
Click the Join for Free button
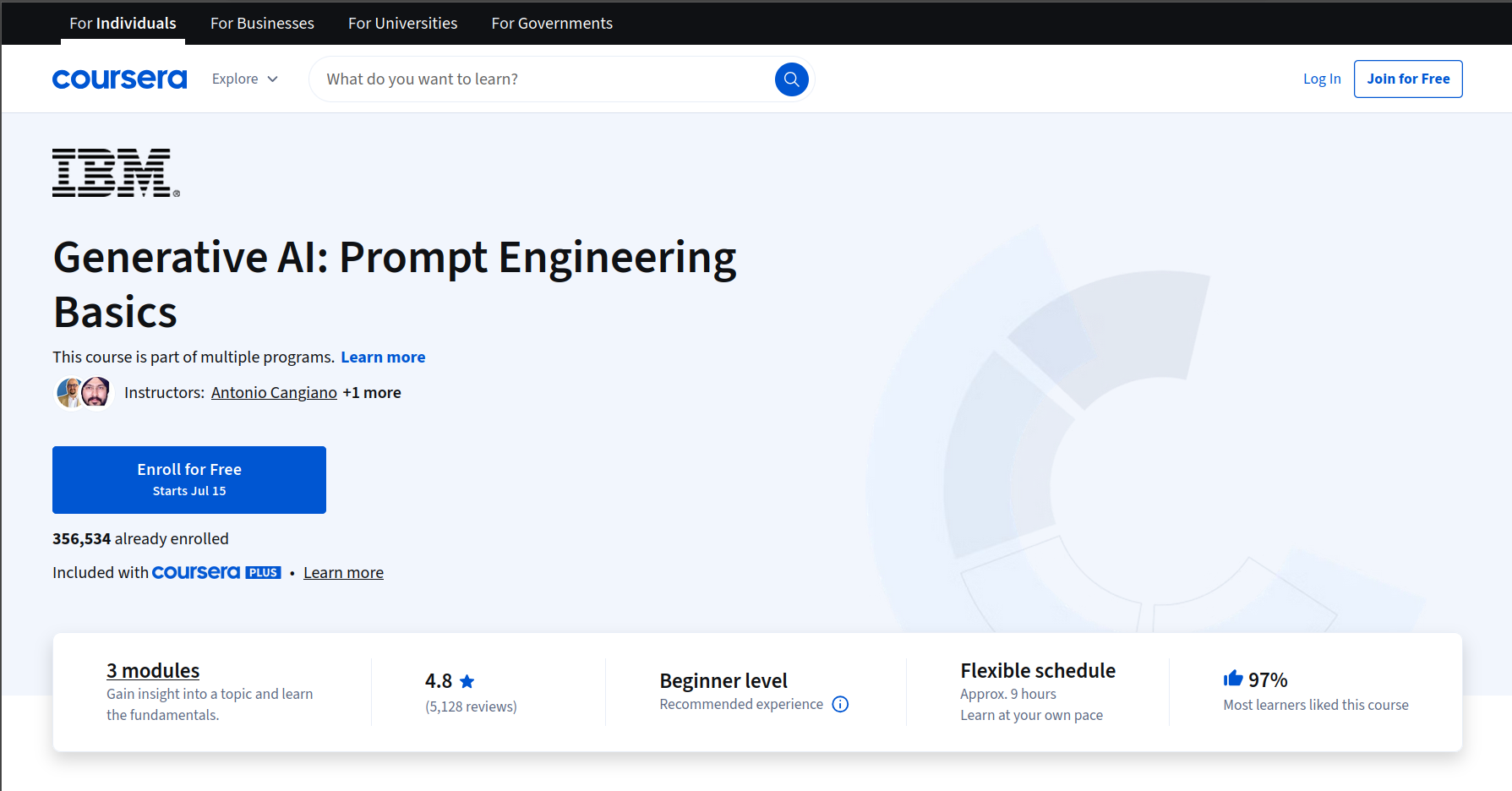pyautogui.click(x=1407, y=79)
